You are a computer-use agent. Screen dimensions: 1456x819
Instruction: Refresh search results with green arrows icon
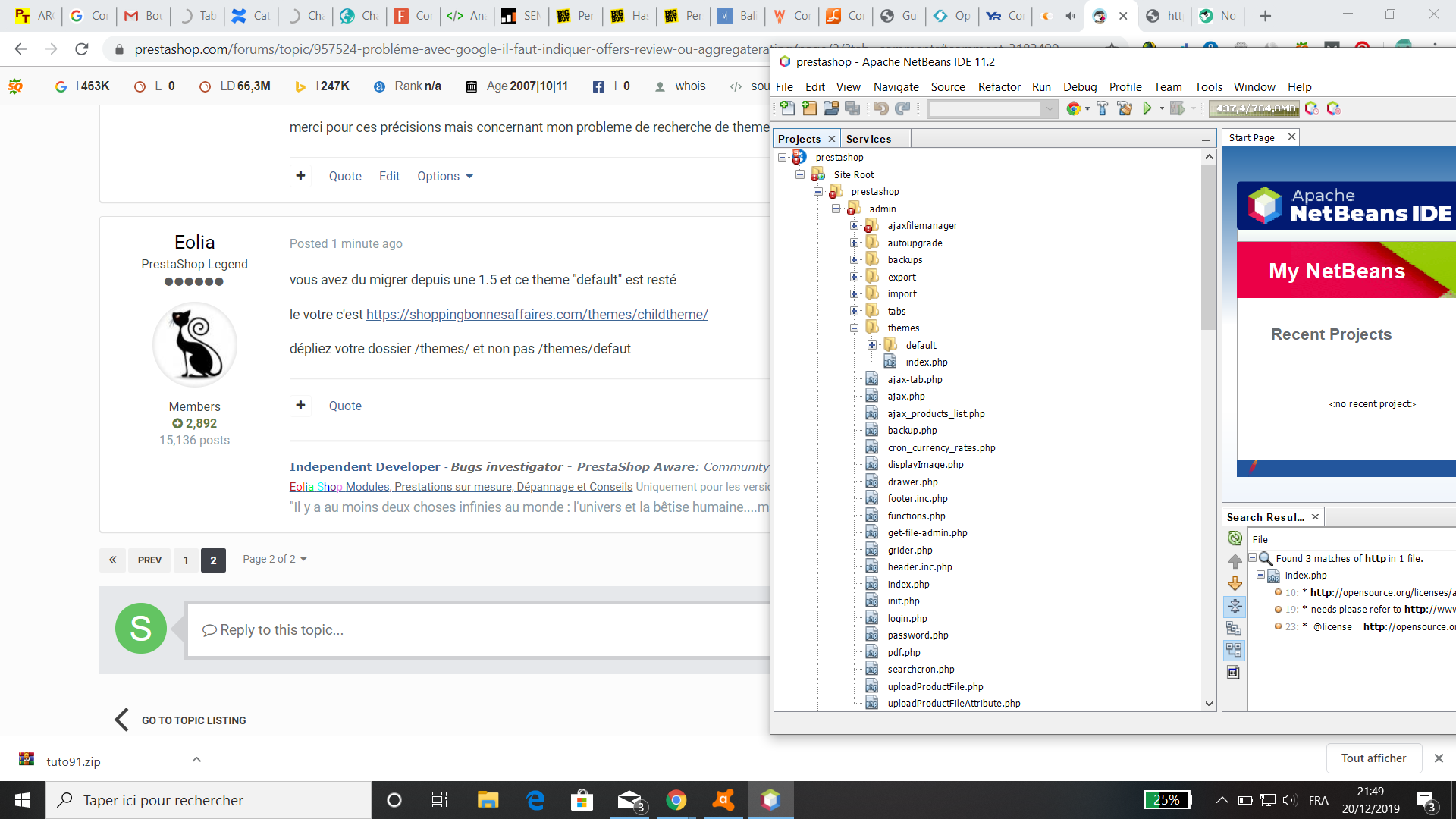click(1235, 538)
